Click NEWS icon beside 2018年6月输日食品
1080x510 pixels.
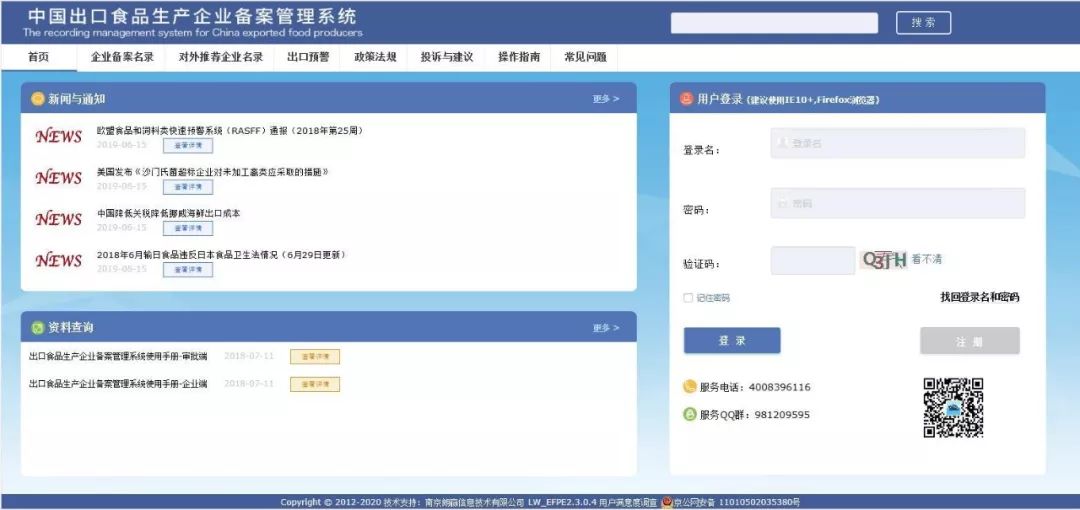[59, 261]
